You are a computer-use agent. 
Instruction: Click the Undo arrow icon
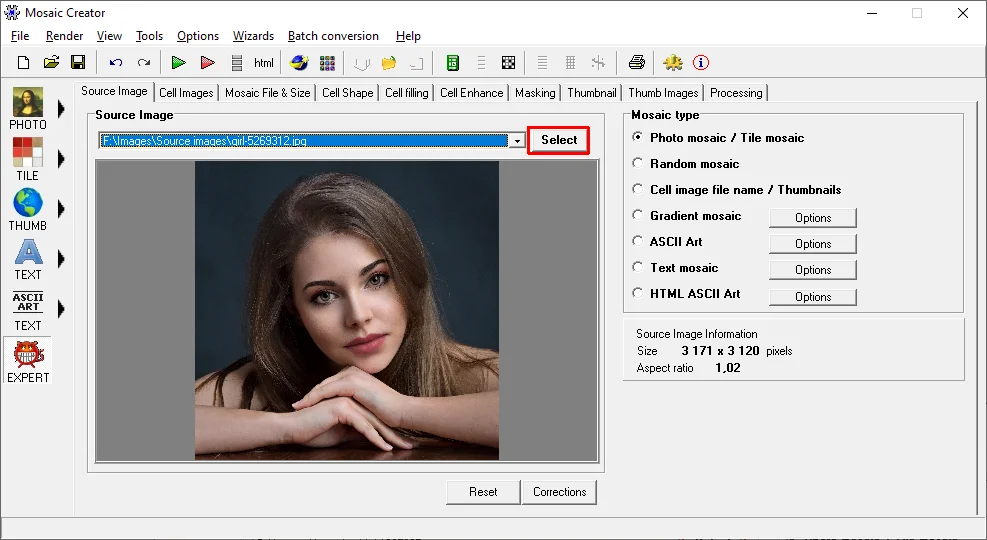coord(116,62)
